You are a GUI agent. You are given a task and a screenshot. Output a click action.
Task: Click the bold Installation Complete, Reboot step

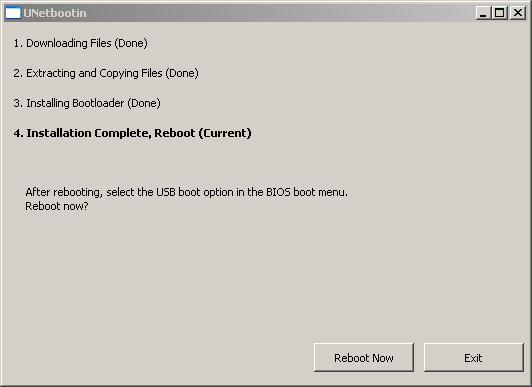point(133,133)
